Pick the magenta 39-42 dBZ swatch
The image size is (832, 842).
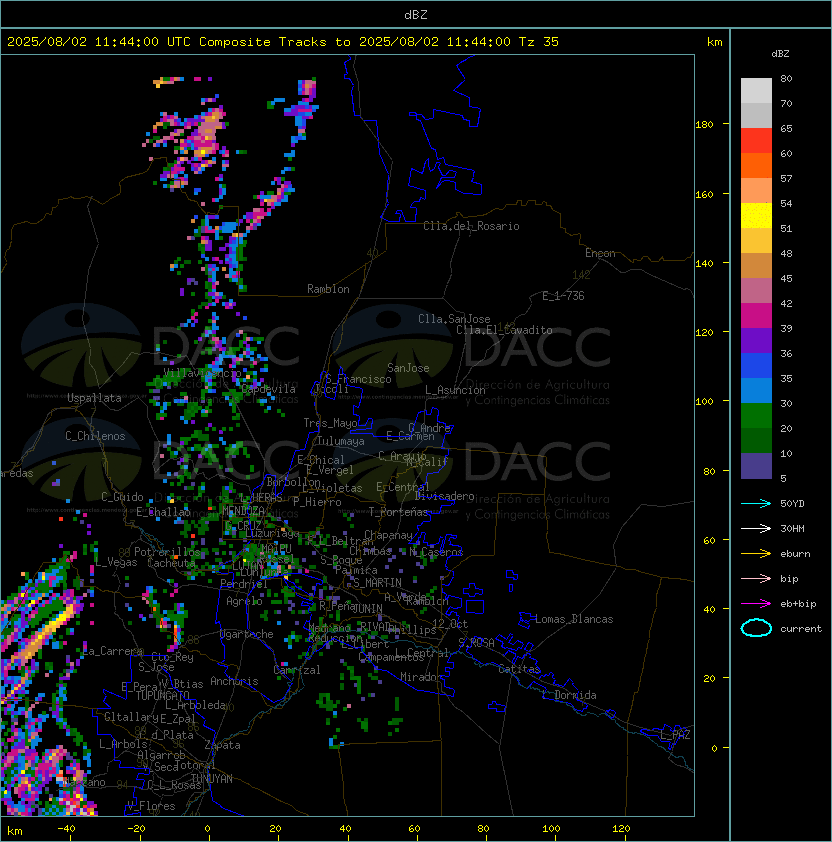tap(756, 316)
